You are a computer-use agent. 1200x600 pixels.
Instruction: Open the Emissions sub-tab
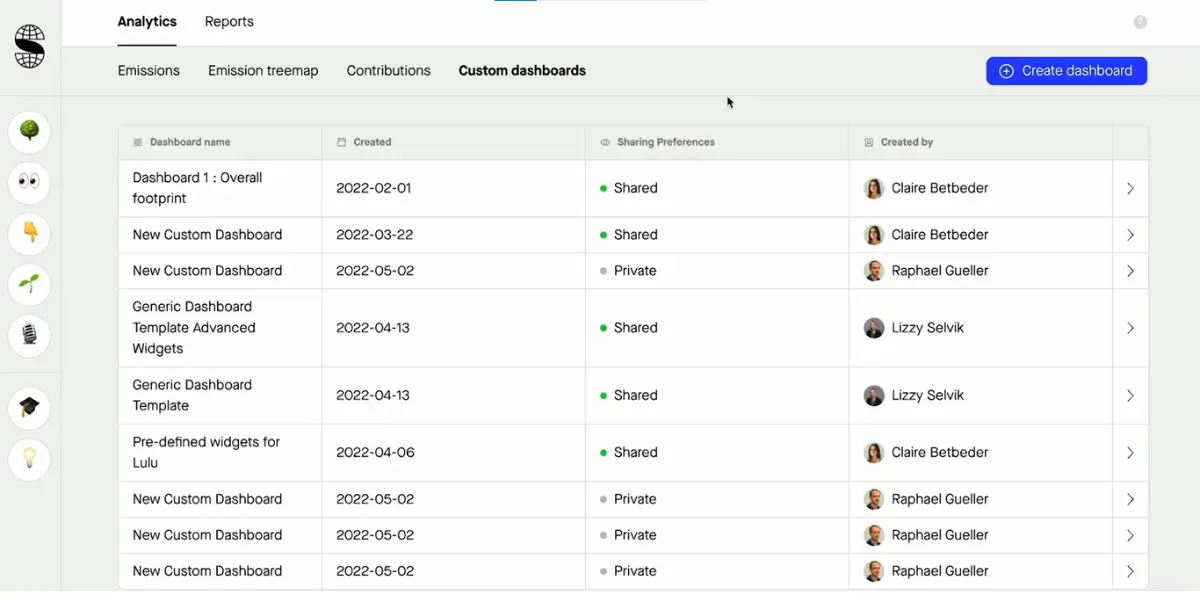click(x=149, y=71)
